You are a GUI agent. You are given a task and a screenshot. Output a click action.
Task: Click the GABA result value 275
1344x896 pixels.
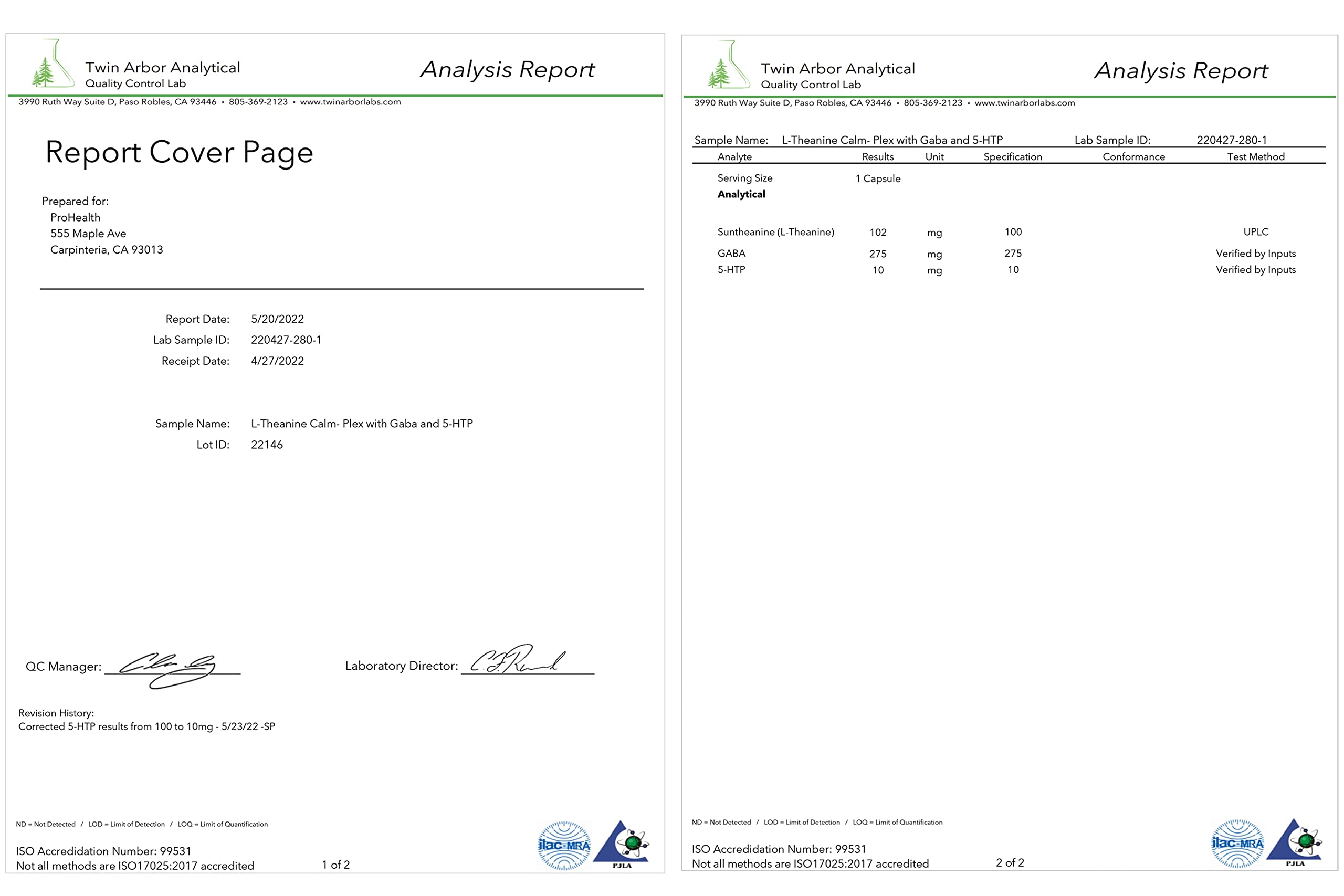click(878, 254)
